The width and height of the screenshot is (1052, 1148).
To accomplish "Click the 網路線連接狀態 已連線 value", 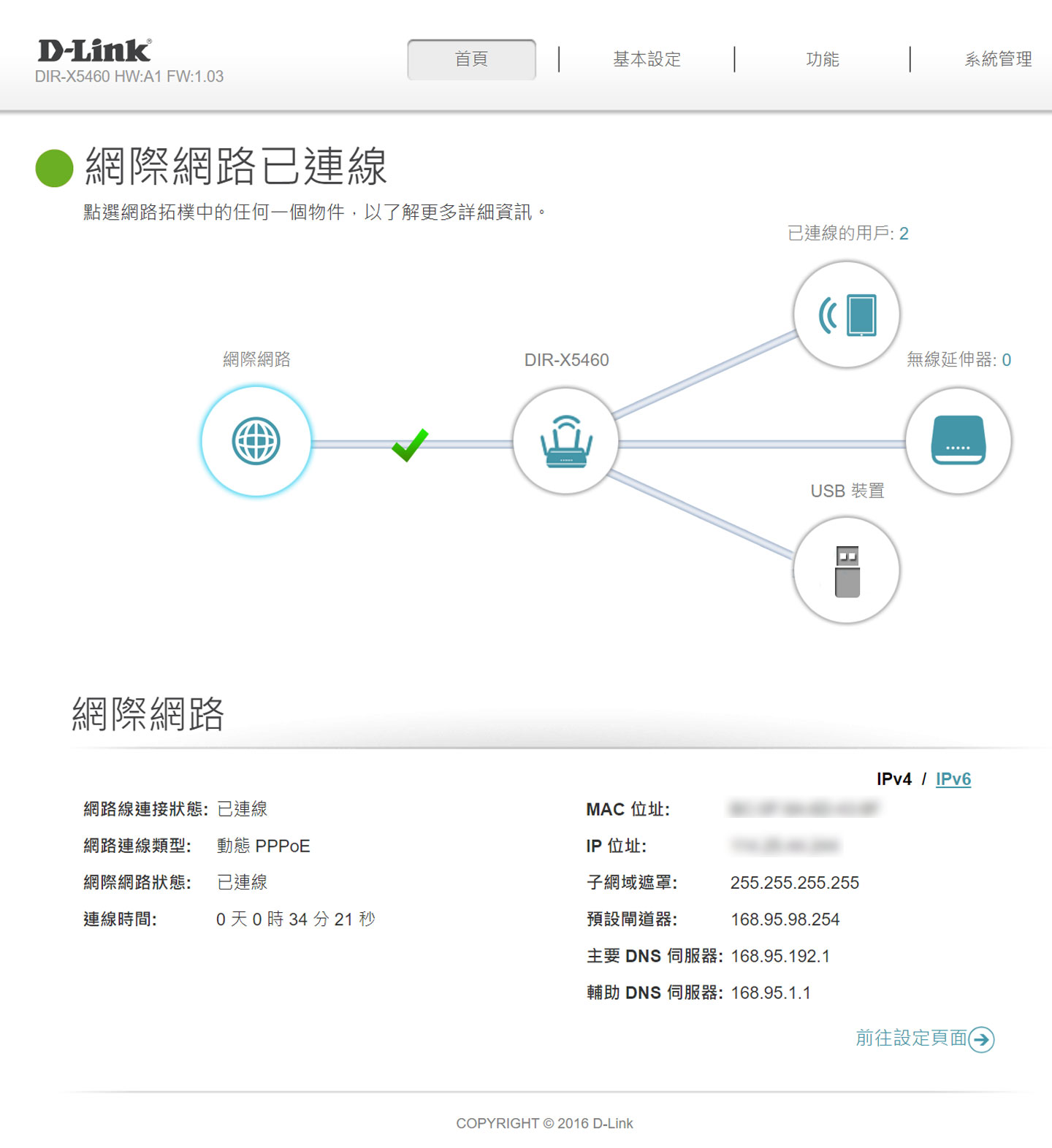I will click(x=242, y=809).
